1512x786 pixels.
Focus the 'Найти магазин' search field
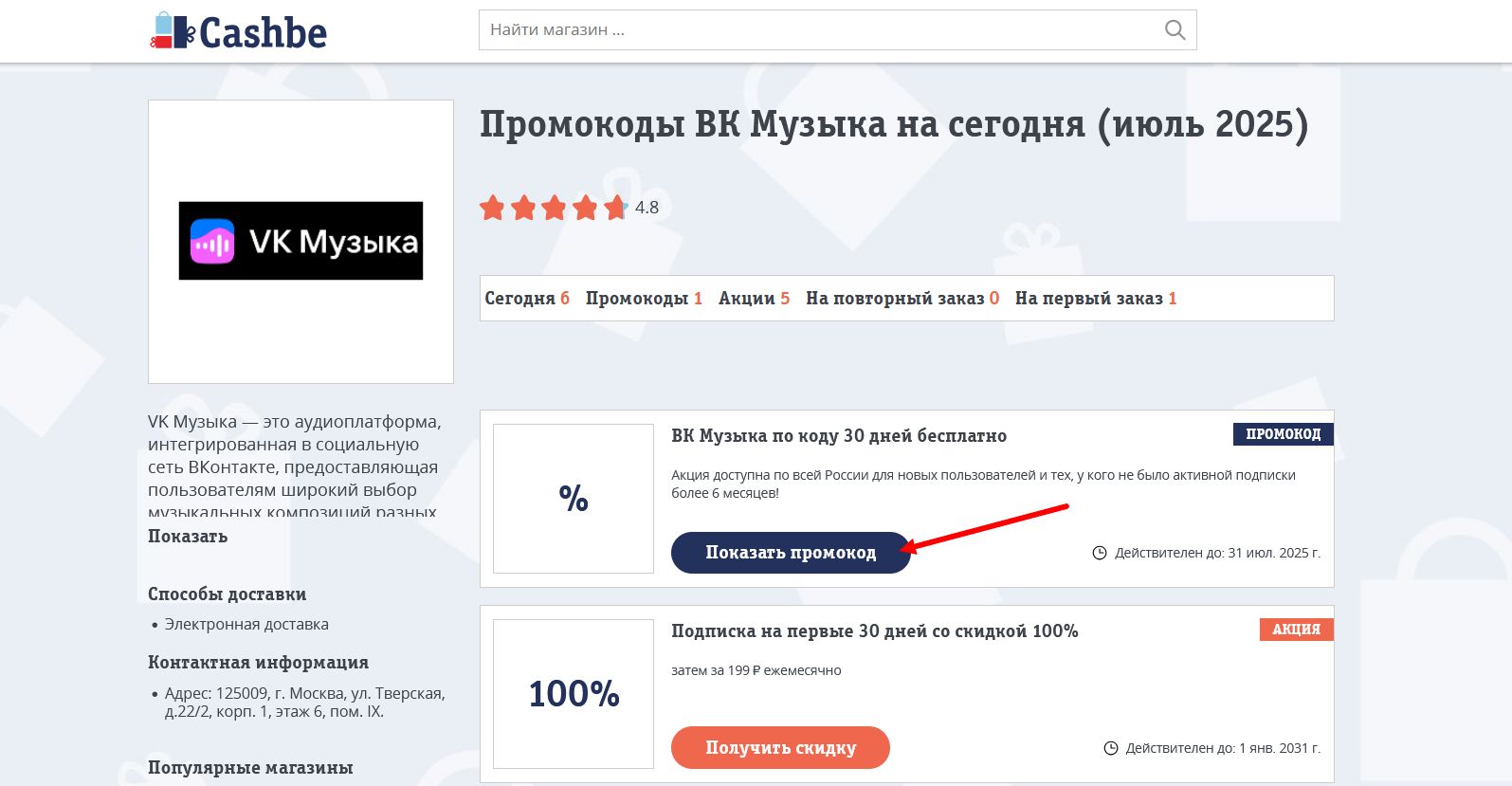837,30
